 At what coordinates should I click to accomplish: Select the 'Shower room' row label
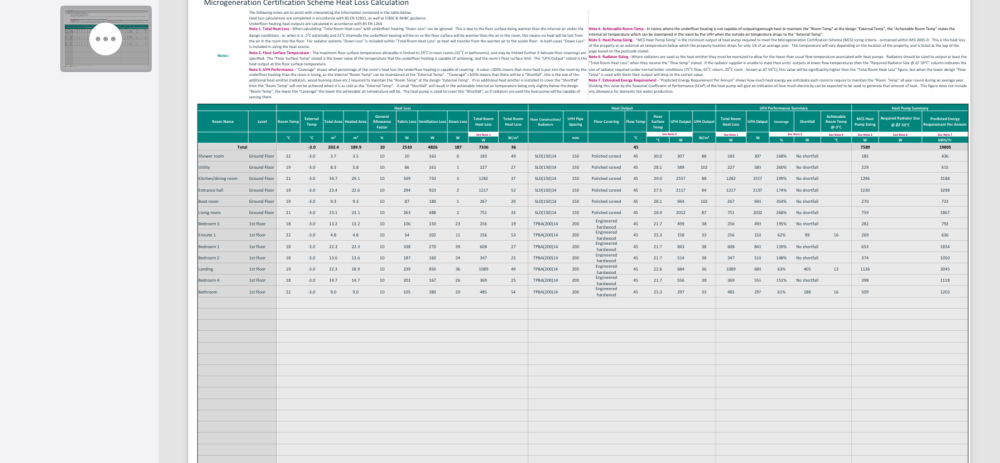click(211, 156)
